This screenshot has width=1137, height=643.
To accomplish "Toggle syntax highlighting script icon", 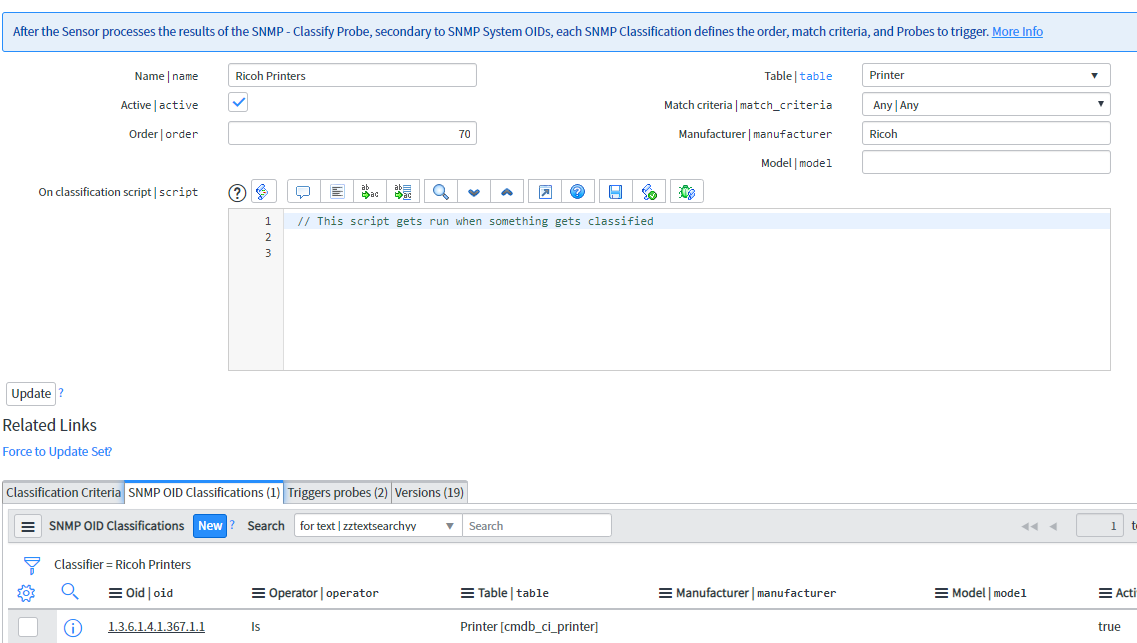I will pyautogui.click(x=262, y=192).
